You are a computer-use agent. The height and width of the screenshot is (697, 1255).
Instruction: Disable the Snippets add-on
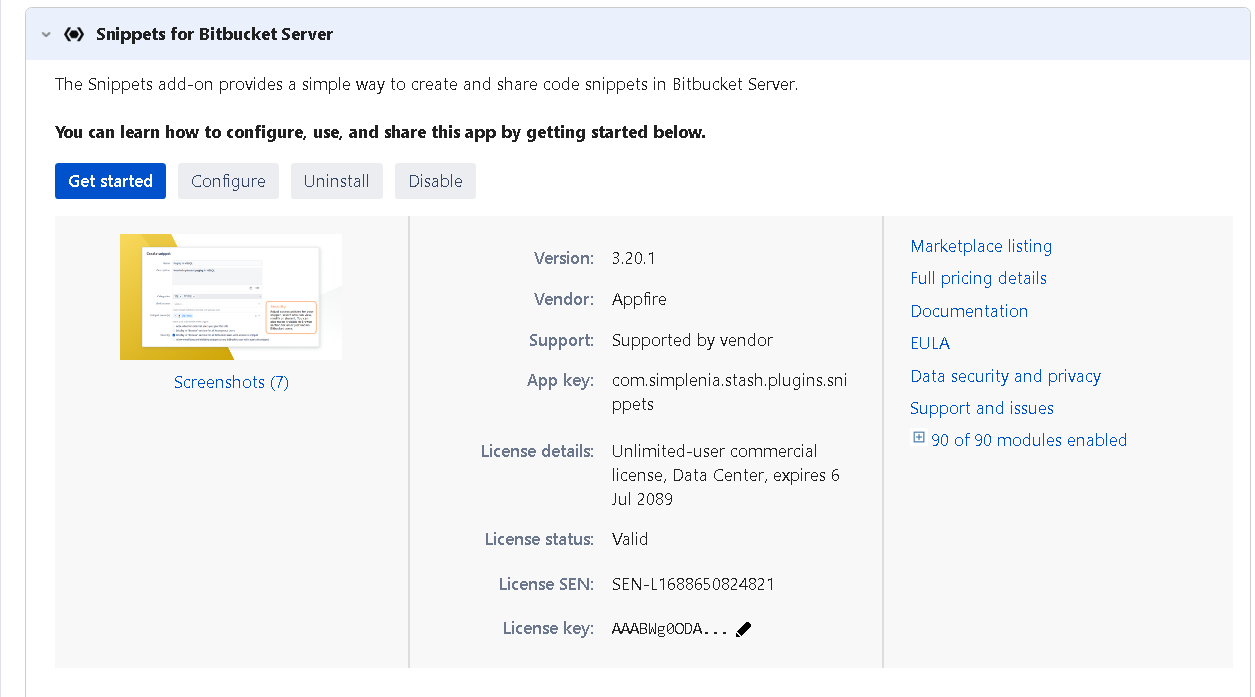click(x=435, y=181)
